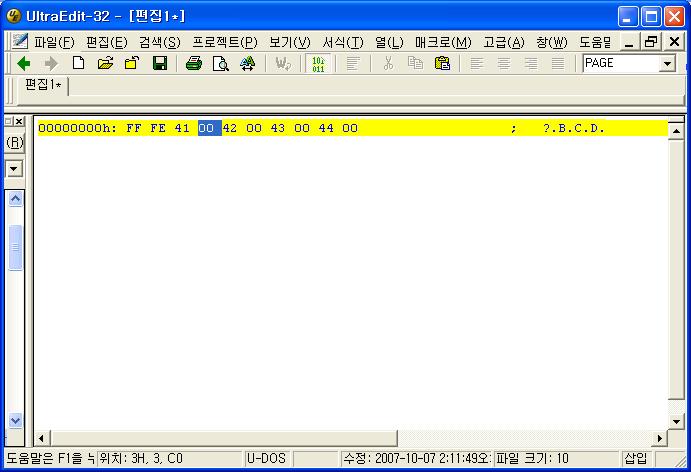Center align text toolbar icon
This screenshot has height=472, width=691.
click(504, 63)
